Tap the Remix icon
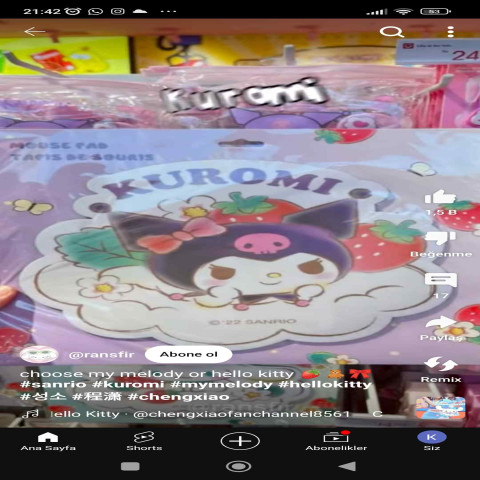The image size is (480, 480). click(x=440, y=364)
